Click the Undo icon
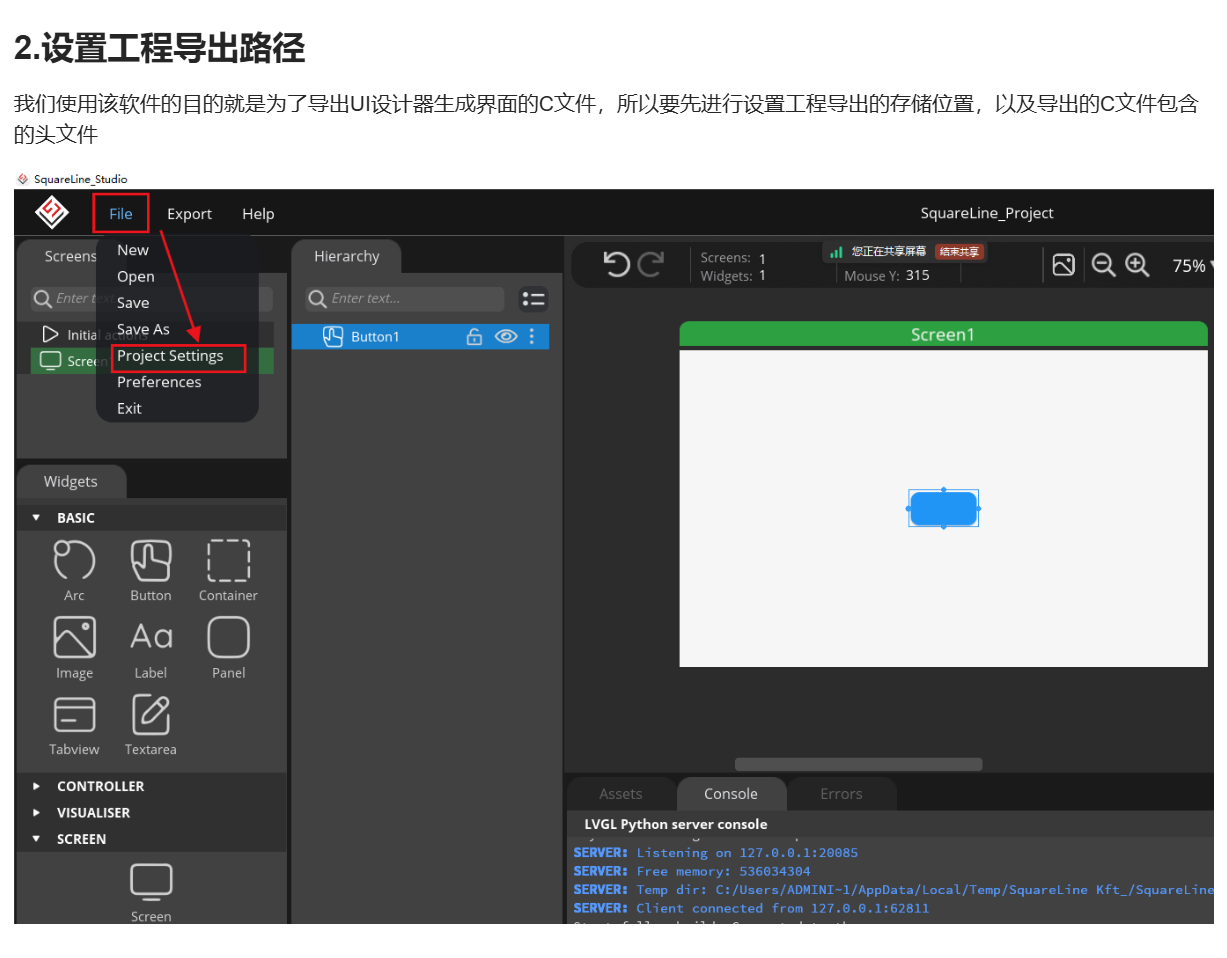This screenshot has width=1227, height=958. (x=617, y=264)
